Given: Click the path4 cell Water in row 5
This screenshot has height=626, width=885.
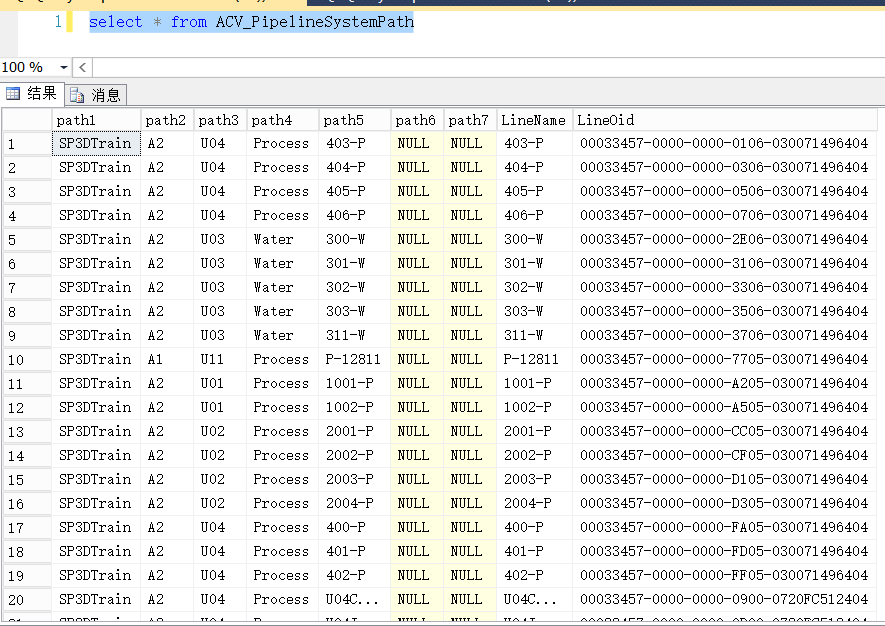Looking at the screenshot, I should pyautogui.click(x=283, y=239).
